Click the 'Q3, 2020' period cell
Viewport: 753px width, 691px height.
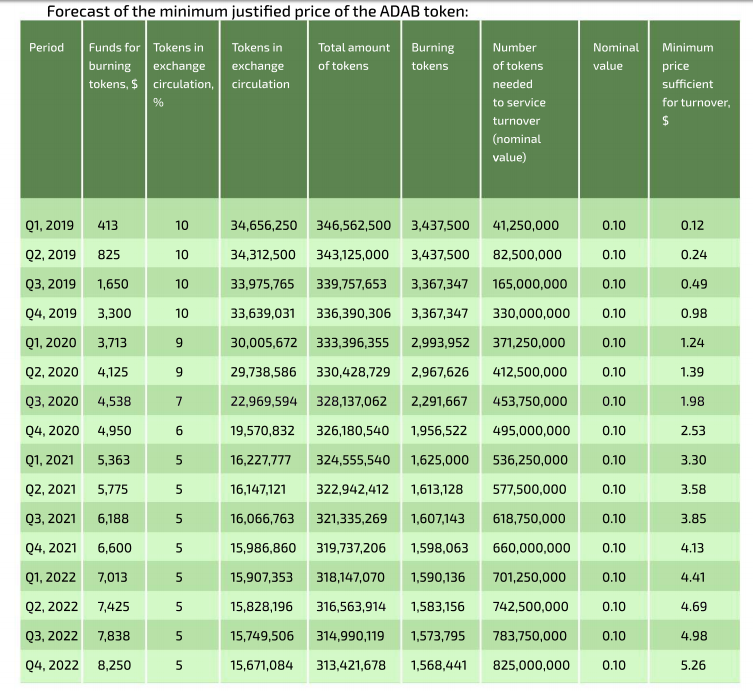point(50,402)
